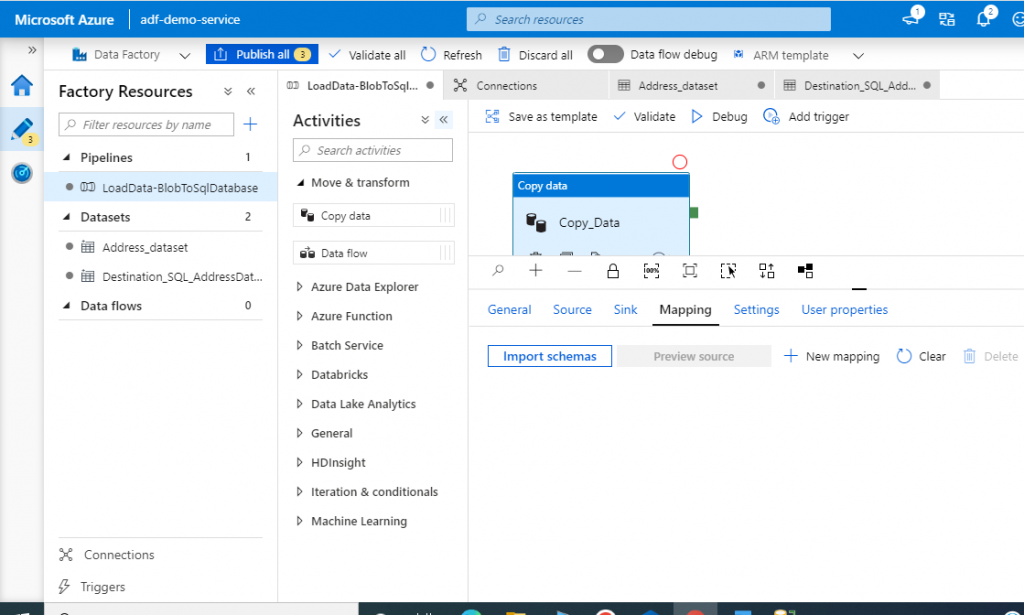Screen dimensions: 1024x615
Task: Click the reset zoom to 100% icon
Action: 651,271
